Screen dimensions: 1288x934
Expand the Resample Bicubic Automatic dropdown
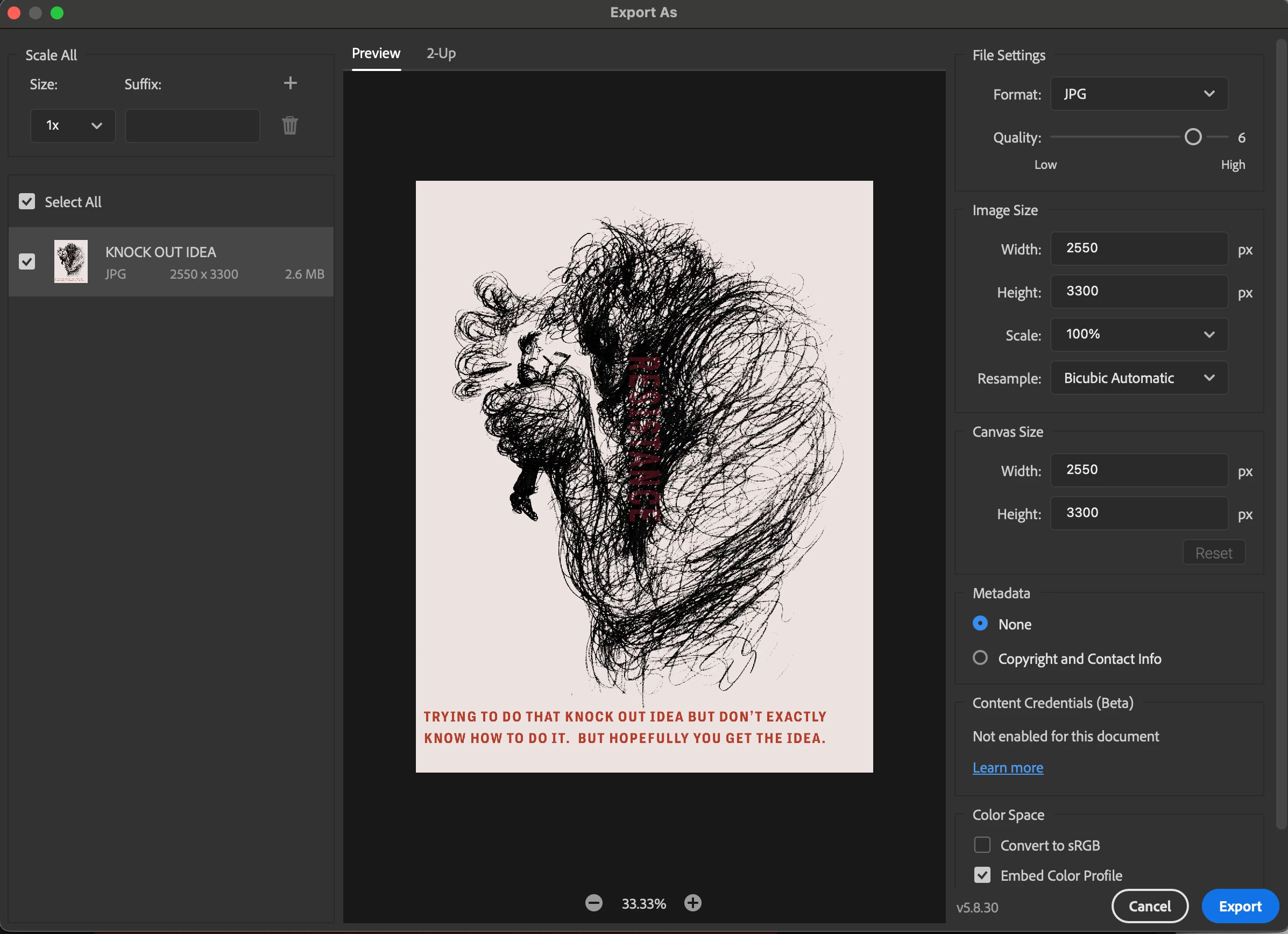(x=1138, y=378)
